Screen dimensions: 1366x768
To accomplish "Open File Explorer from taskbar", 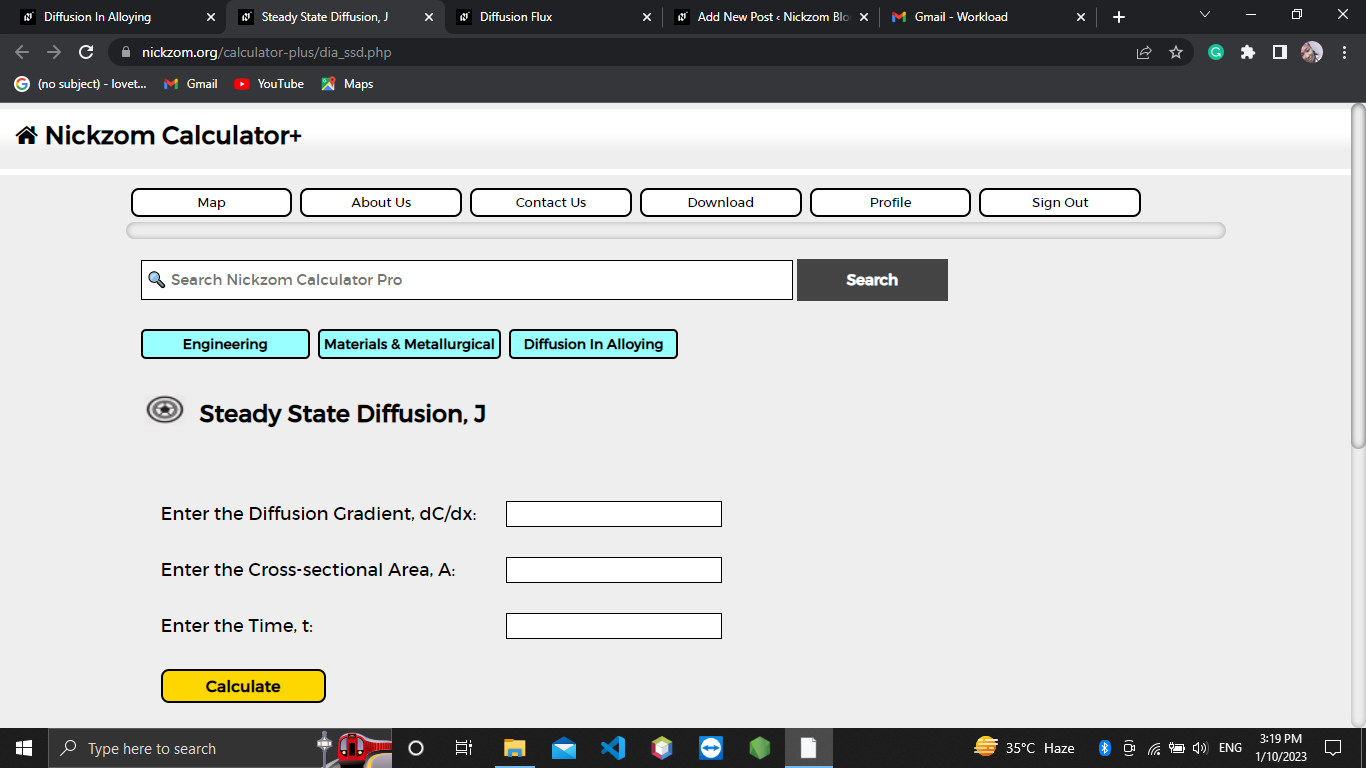I will point(514,748).
